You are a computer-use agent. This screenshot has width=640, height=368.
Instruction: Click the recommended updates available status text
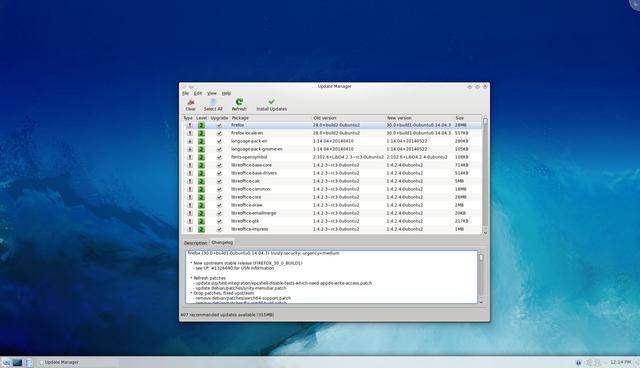tap(227, 315)
